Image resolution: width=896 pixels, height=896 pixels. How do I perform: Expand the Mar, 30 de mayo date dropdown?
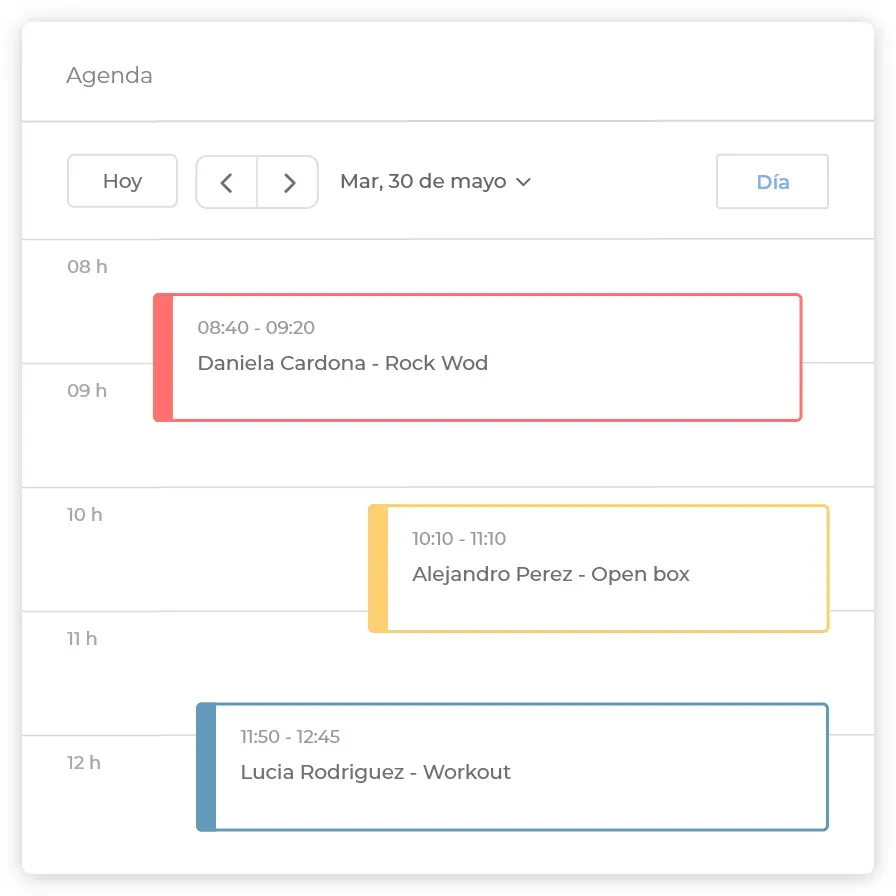point(435,182)
